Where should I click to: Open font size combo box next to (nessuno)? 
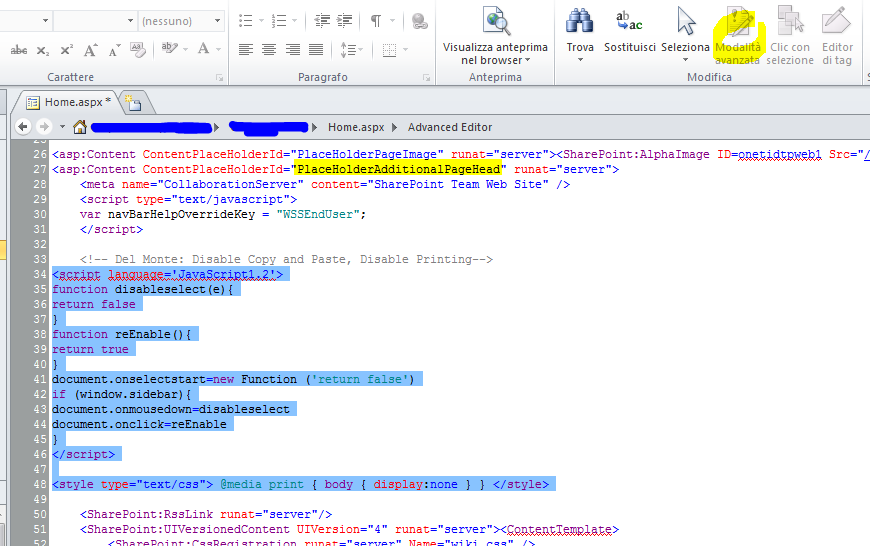coord(95,21)
